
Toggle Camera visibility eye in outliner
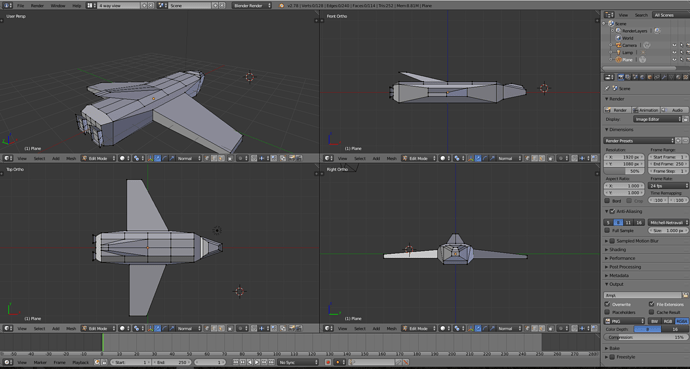click(x=674, y=45)
